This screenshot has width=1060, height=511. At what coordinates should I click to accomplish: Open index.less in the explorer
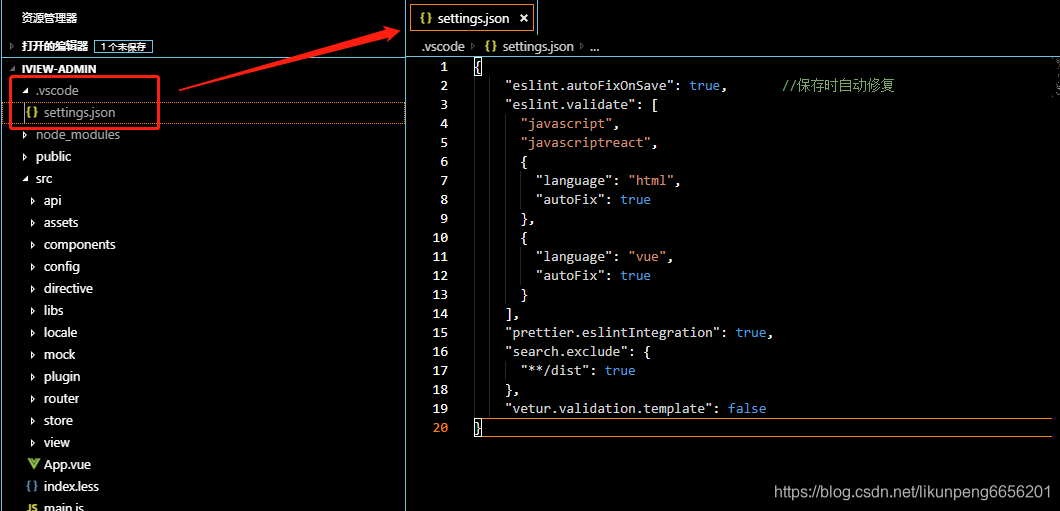click(x=71, y=486)
